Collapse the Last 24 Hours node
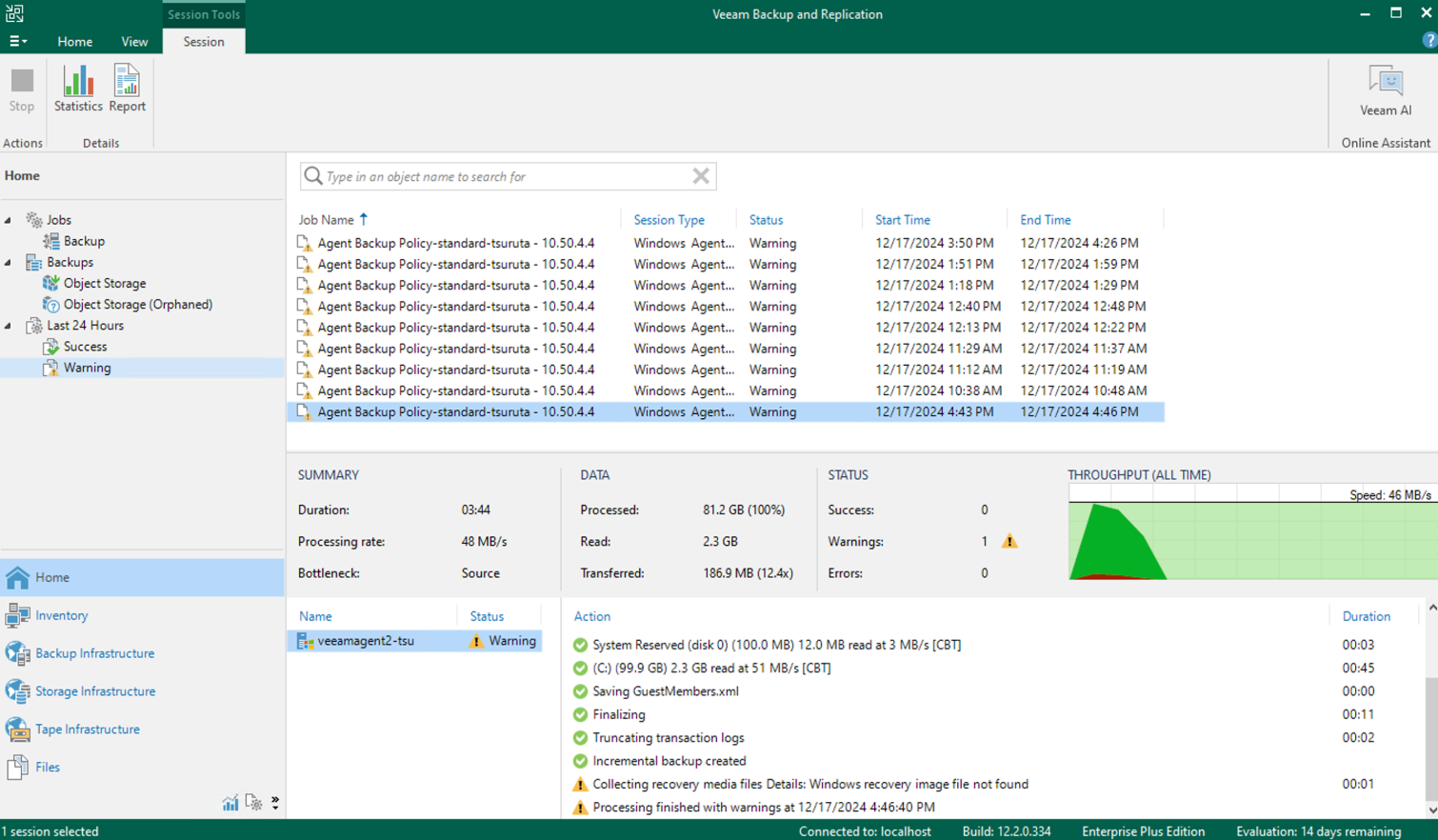This screenshot has height=840, width=1438. (x=9, y=326)
